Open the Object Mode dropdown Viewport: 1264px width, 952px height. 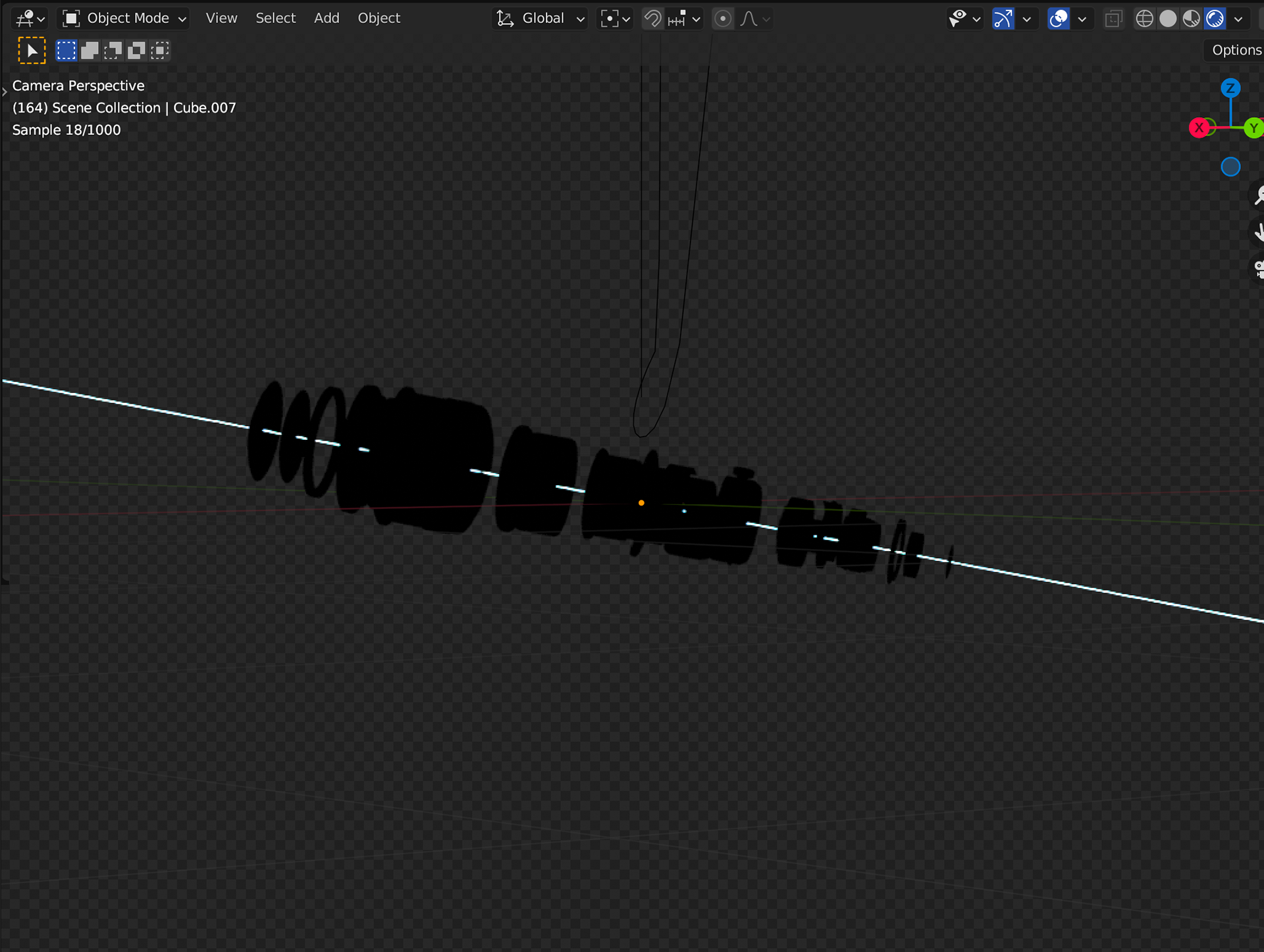point(124,18)
